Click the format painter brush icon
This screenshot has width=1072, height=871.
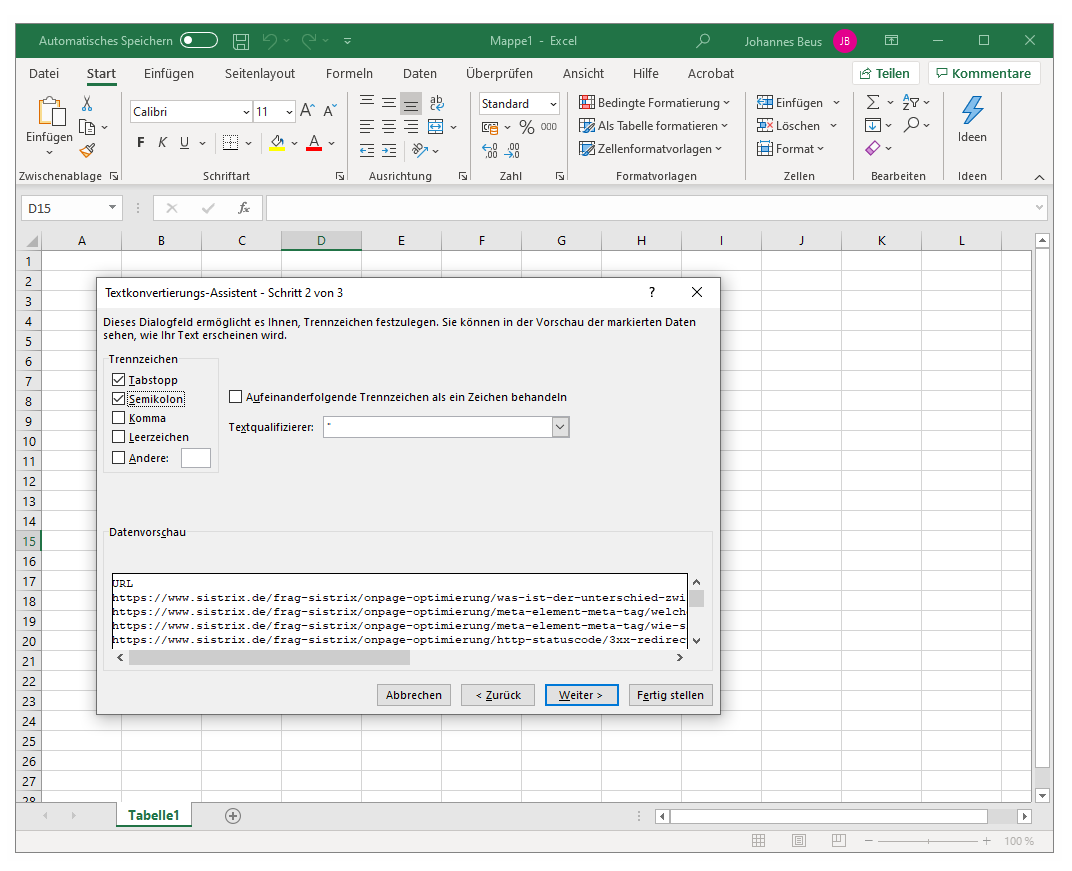(x=87, y=150)
